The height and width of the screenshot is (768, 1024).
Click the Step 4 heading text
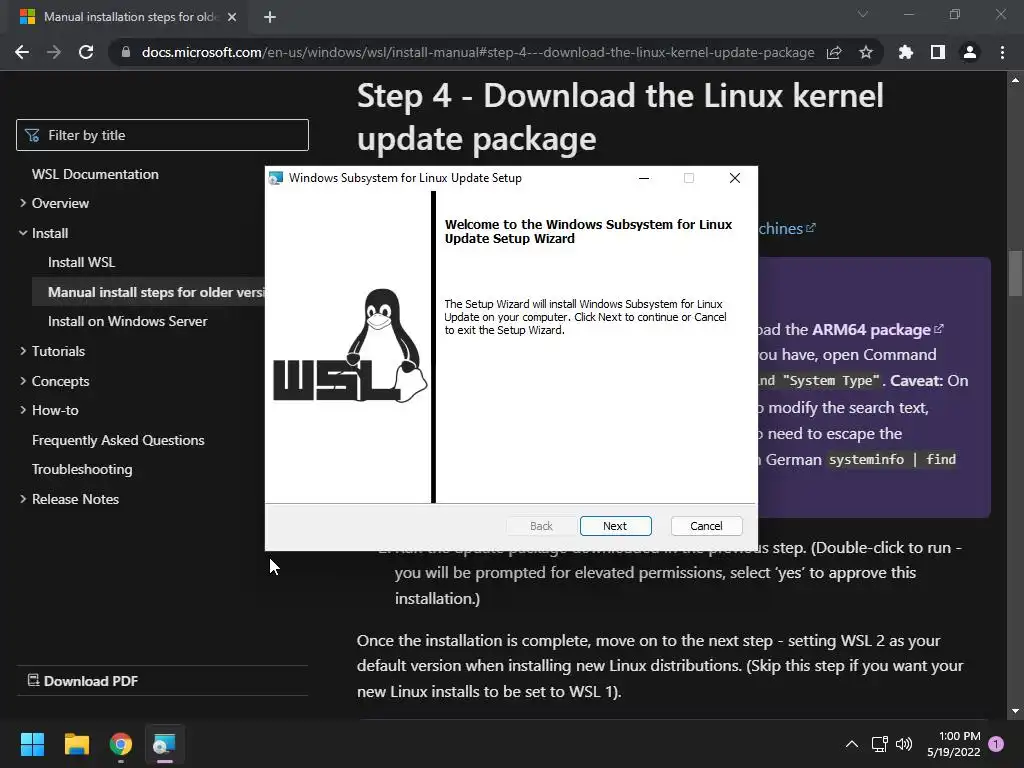[620, 117]
